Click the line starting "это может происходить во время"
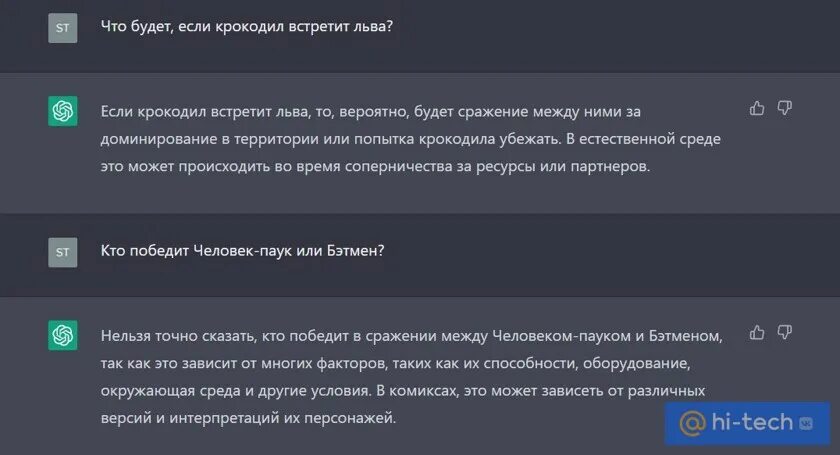This screenshot has width=840, height=455. [375, 167]
